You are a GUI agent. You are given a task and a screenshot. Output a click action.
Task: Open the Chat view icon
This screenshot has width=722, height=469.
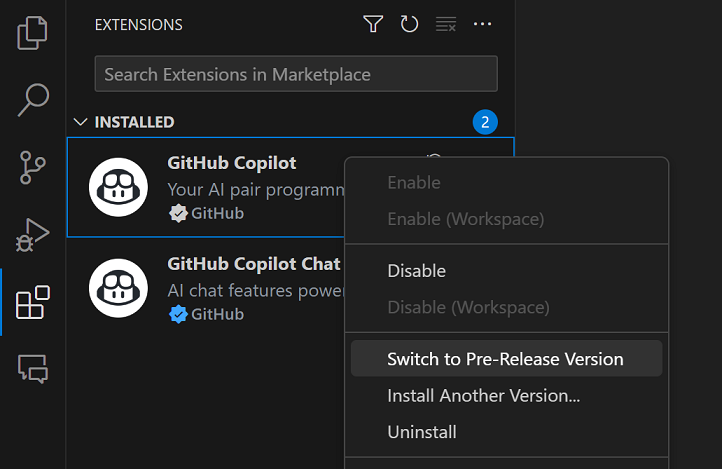33,369
